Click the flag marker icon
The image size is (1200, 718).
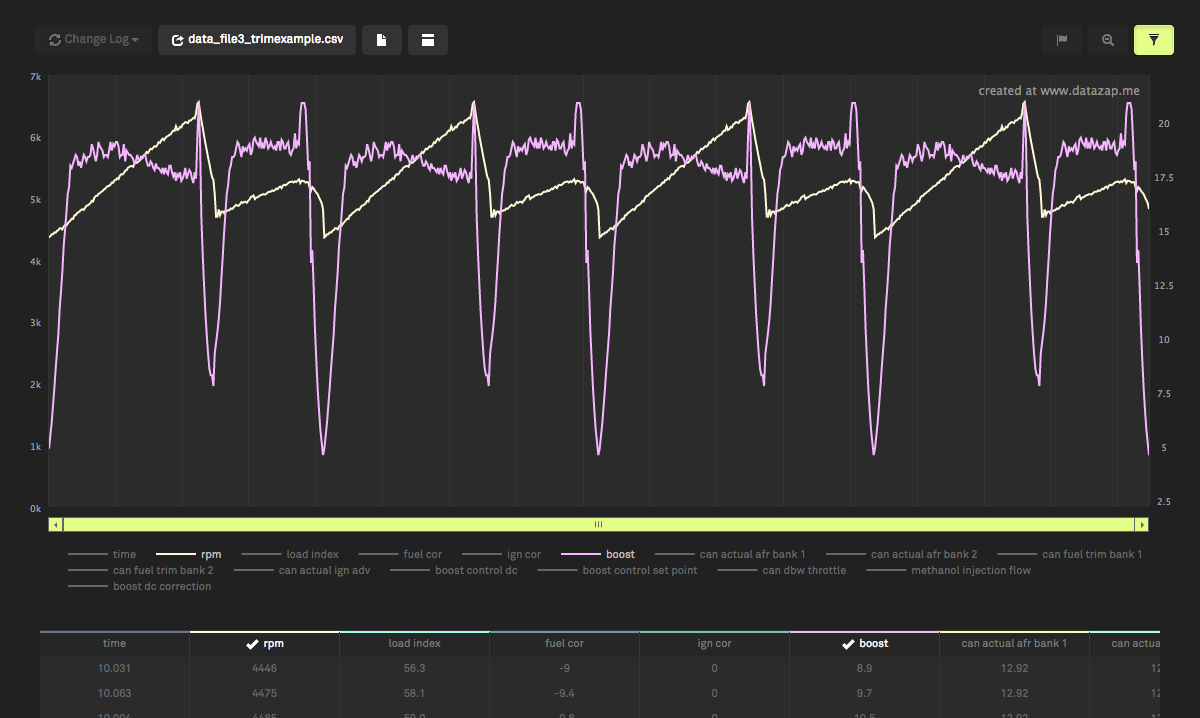pos(1062,40)
